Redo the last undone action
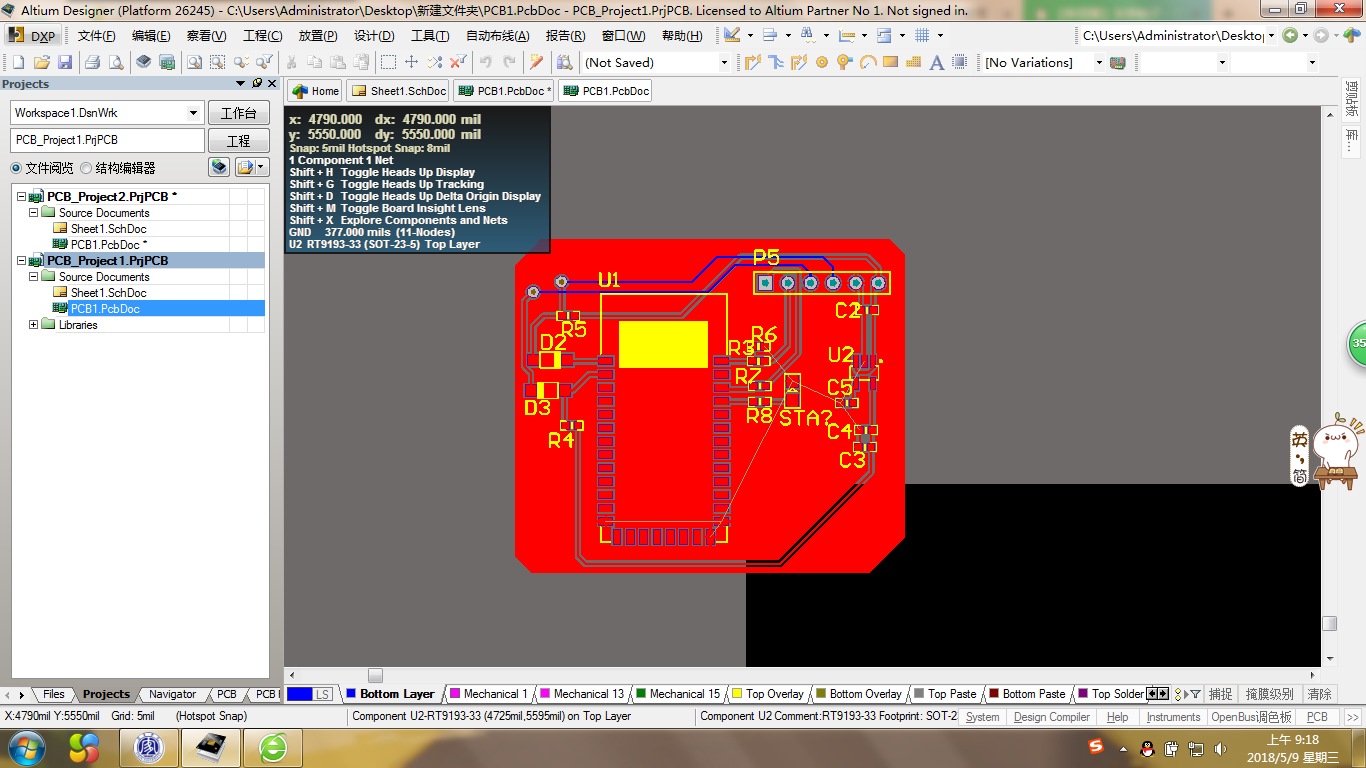This screenshot has width=1366, height=768. tap(510, 62)
